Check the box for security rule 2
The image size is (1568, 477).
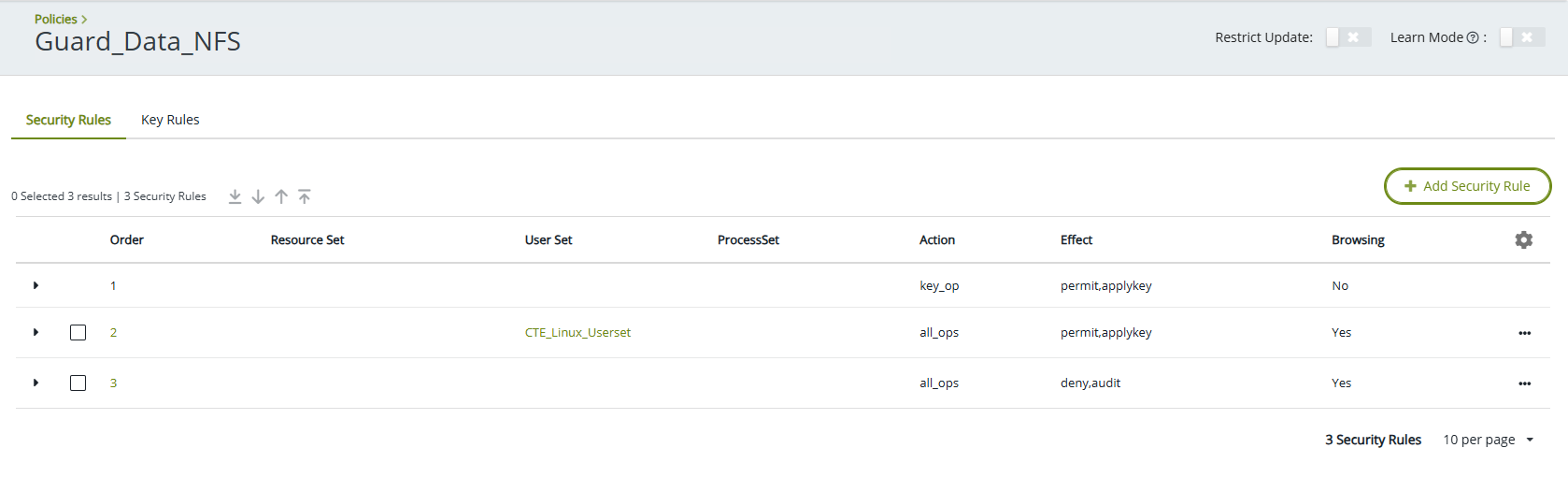click(x=78, y=333)
